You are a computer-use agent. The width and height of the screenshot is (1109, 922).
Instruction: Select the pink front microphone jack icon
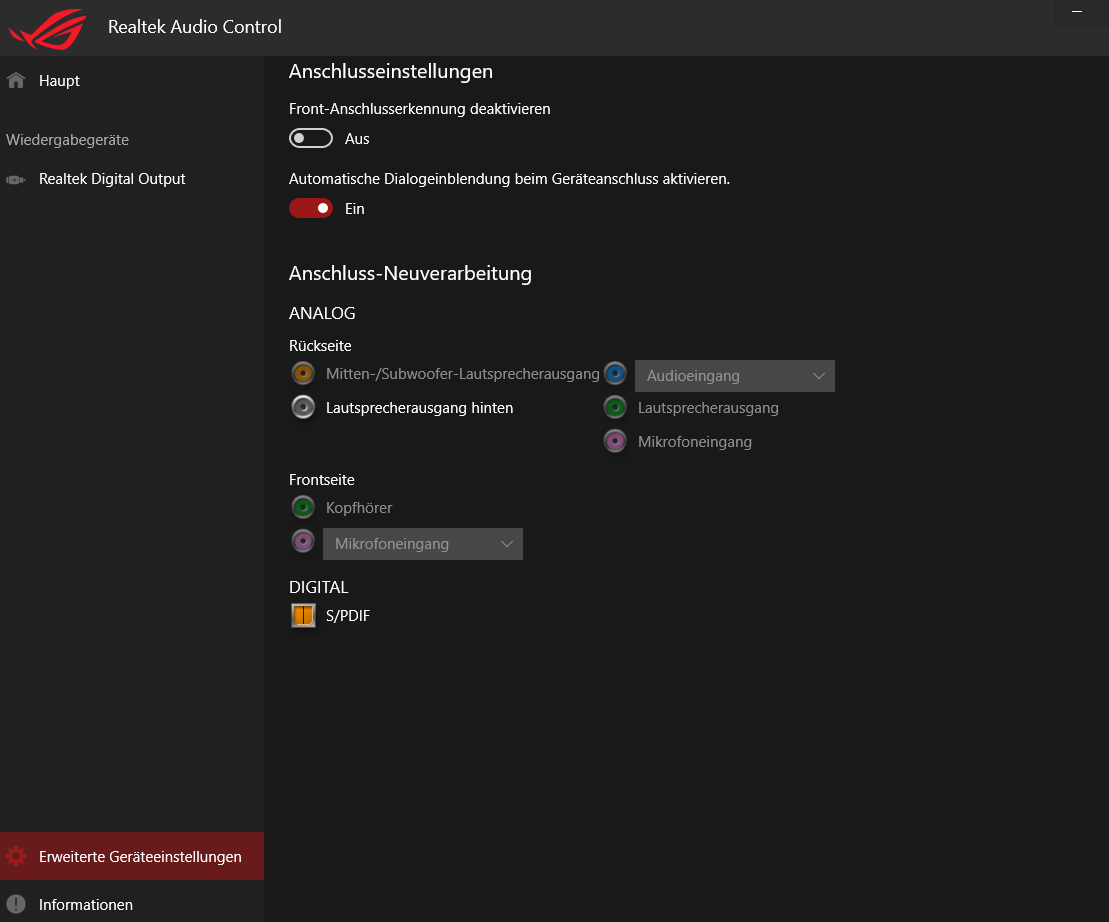(x=303, y=541)
